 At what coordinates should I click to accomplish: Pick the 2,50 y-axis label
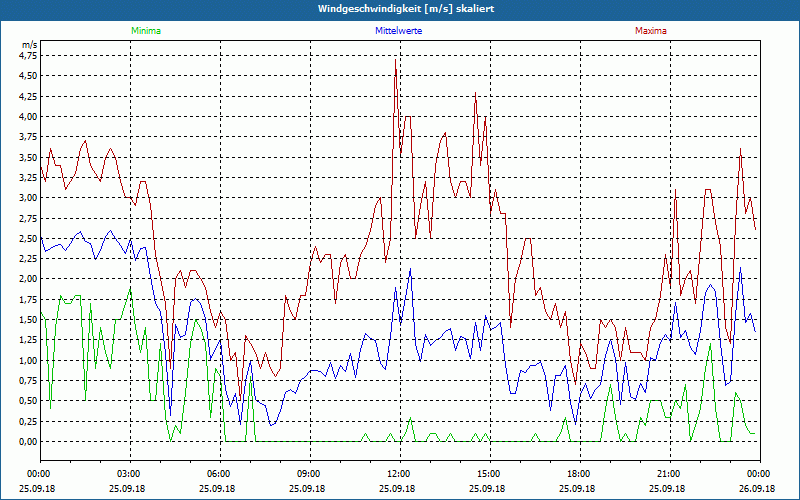28,238
